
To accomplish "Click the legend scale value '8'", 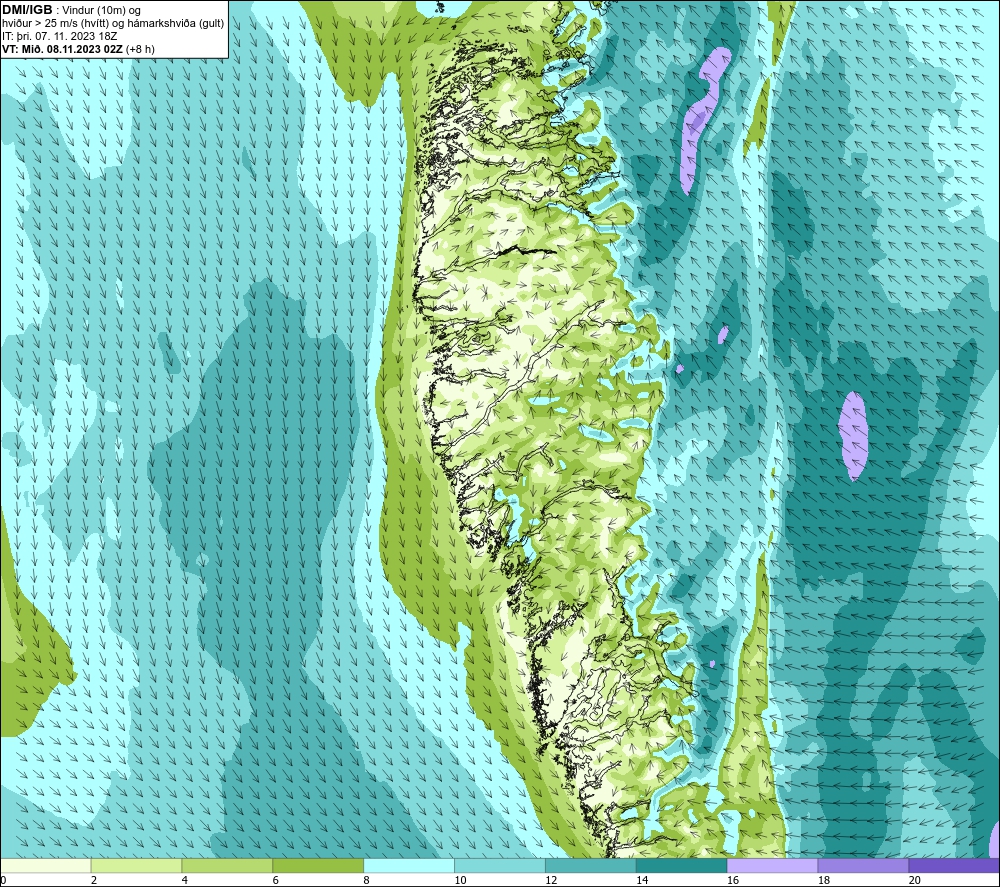I will coord(366,880).
